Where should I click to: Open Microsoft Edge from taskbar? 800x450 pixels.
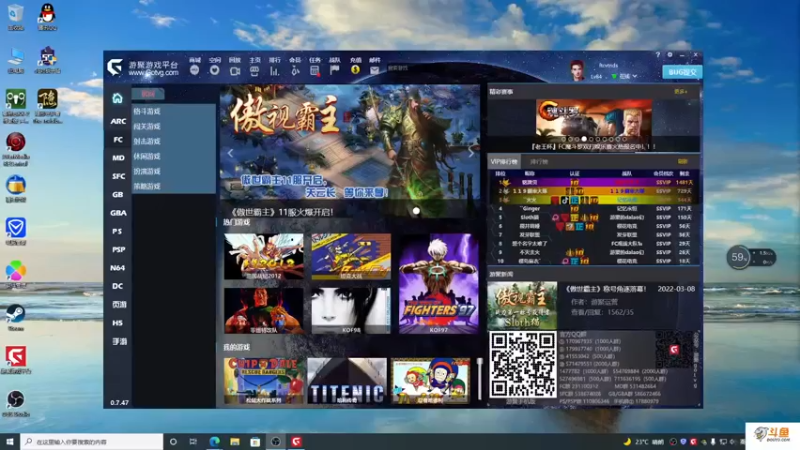point(214,442)
